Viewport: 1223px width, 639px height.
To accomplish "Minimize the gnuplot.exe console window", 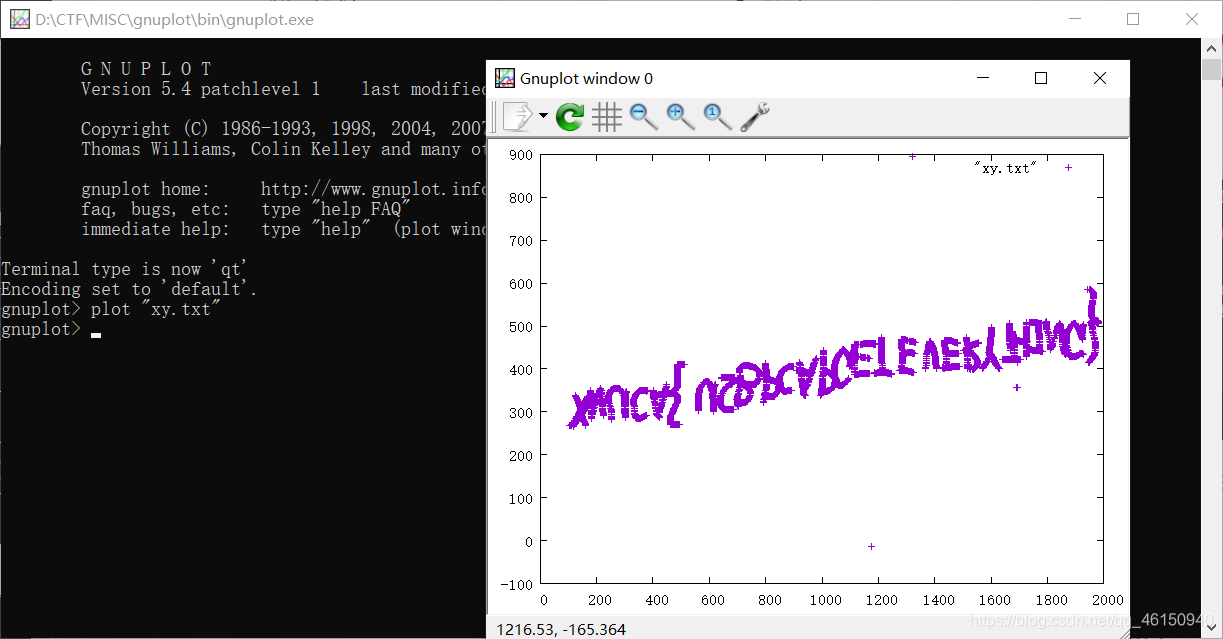I will coord(1074,19).
